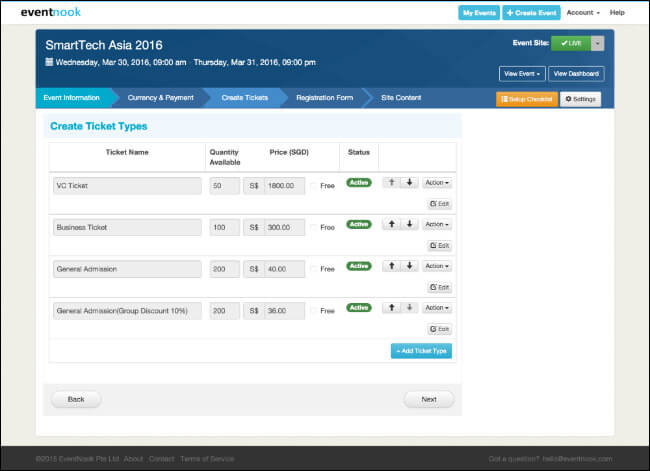Image resolution: width=650 pixels, height=471 pixels.
Task: Click the Business Ticket name field
Action: click(127, 227)
